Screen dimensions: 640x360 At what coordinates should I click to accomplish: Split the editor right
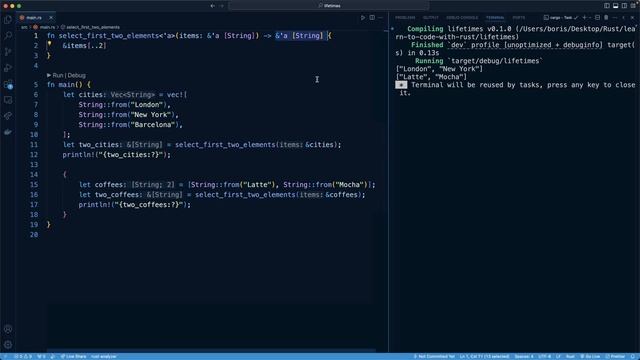[x=372, y=18]
